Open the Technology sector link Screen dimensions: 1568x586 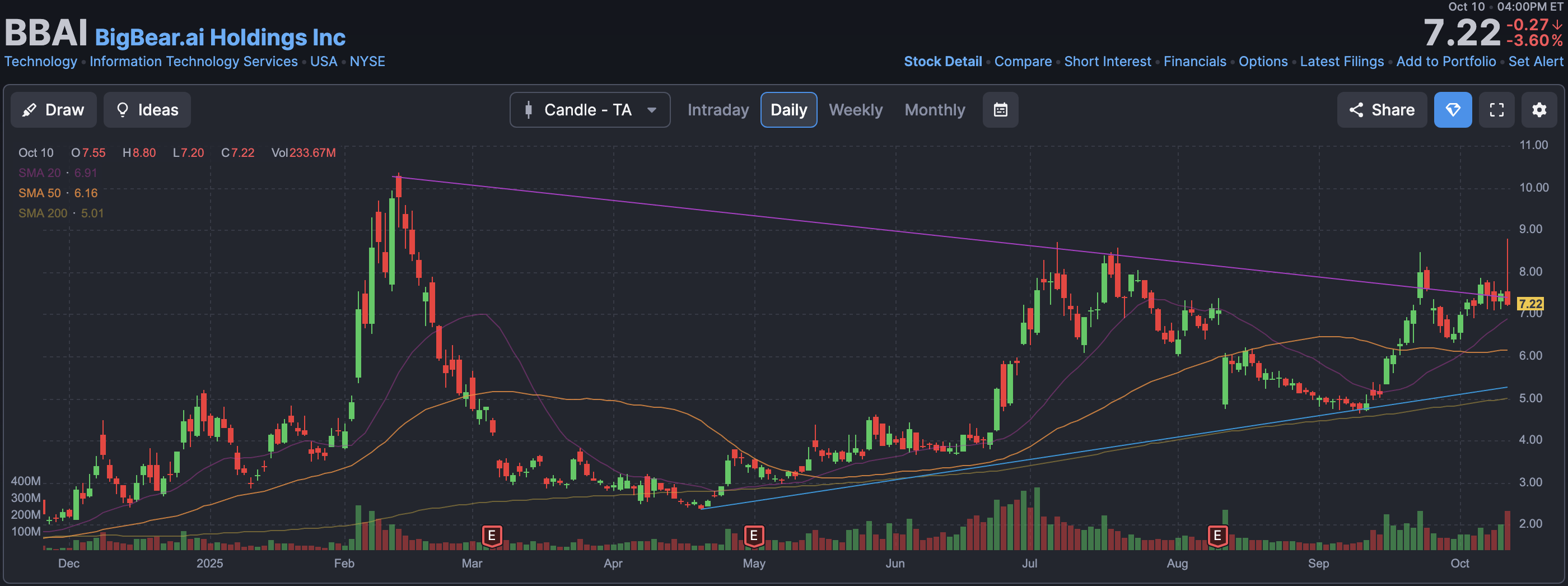41,62
